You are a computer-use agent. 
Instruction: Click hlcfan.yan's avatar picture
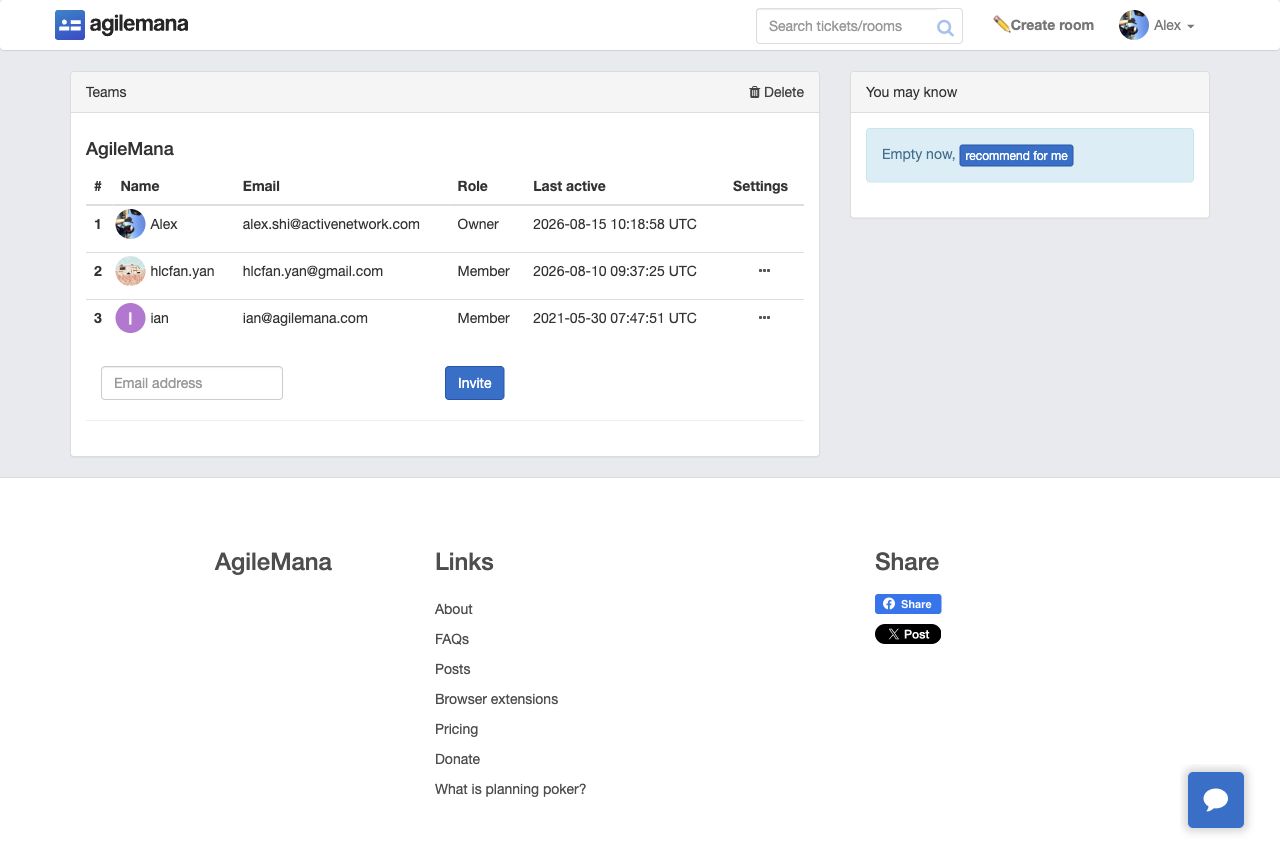pos(130,271)
